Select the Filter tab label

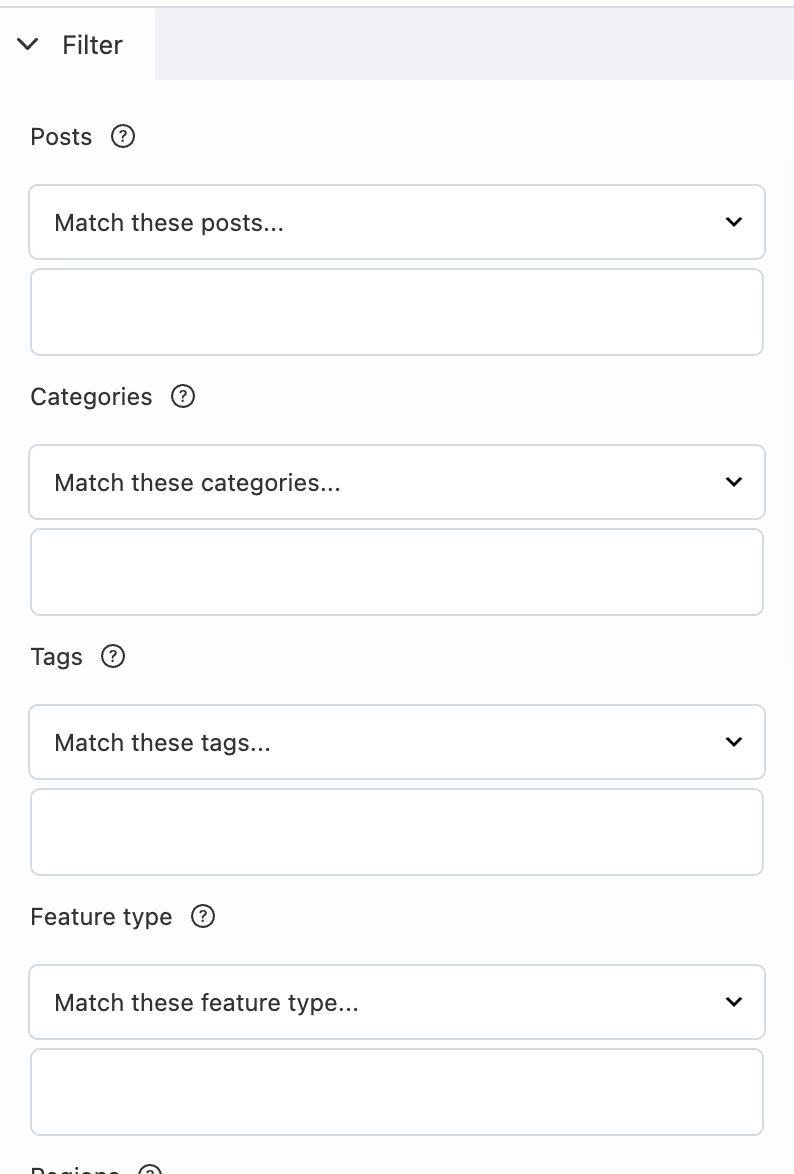click(92, 45)
